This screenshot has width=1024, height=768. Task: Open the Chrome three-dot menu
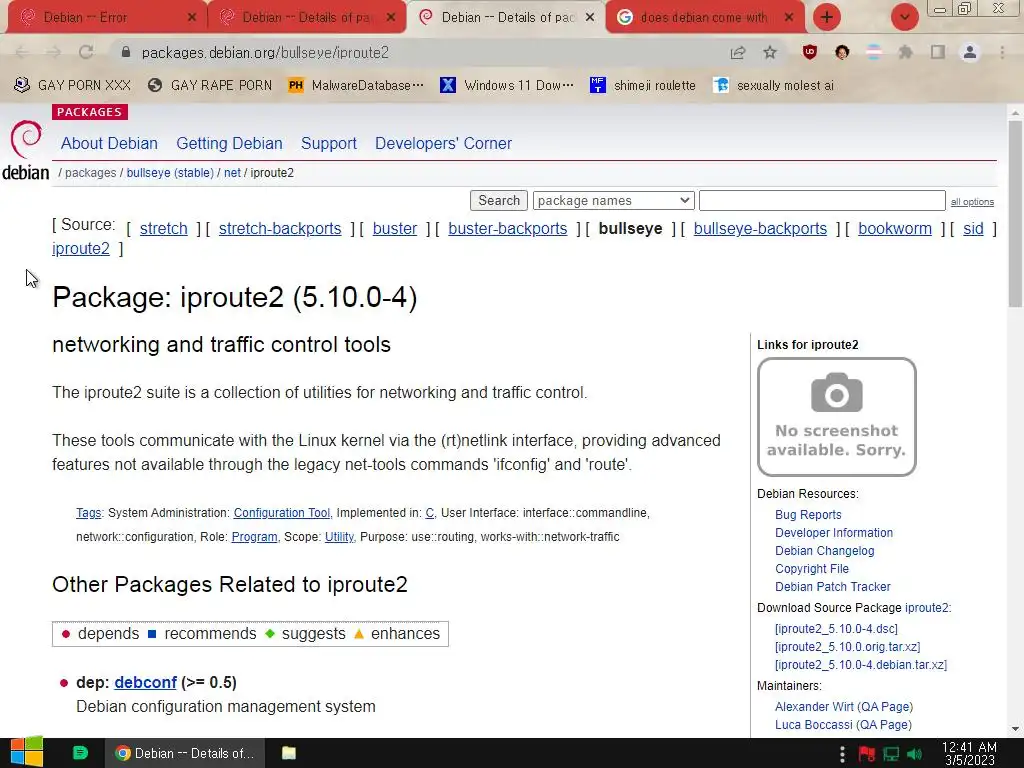click(x=1002, y=52)
